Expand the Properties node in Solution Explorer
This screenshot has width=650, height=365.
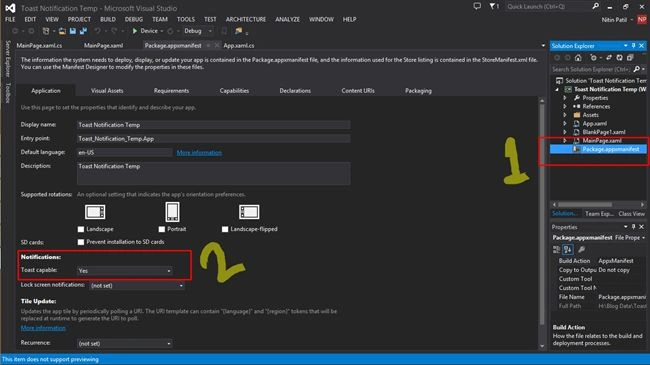565,98
